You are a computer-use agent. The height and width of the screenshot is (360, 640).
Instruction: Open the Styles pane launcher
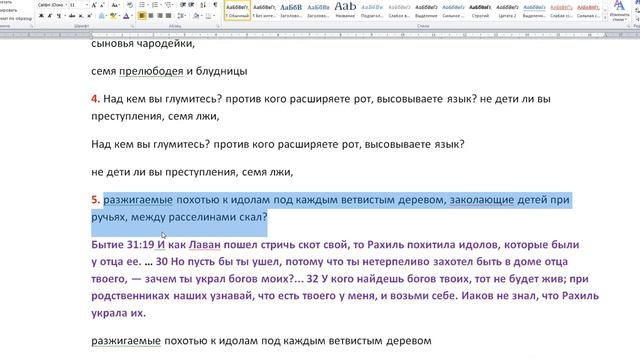click(x=628, y=27)
